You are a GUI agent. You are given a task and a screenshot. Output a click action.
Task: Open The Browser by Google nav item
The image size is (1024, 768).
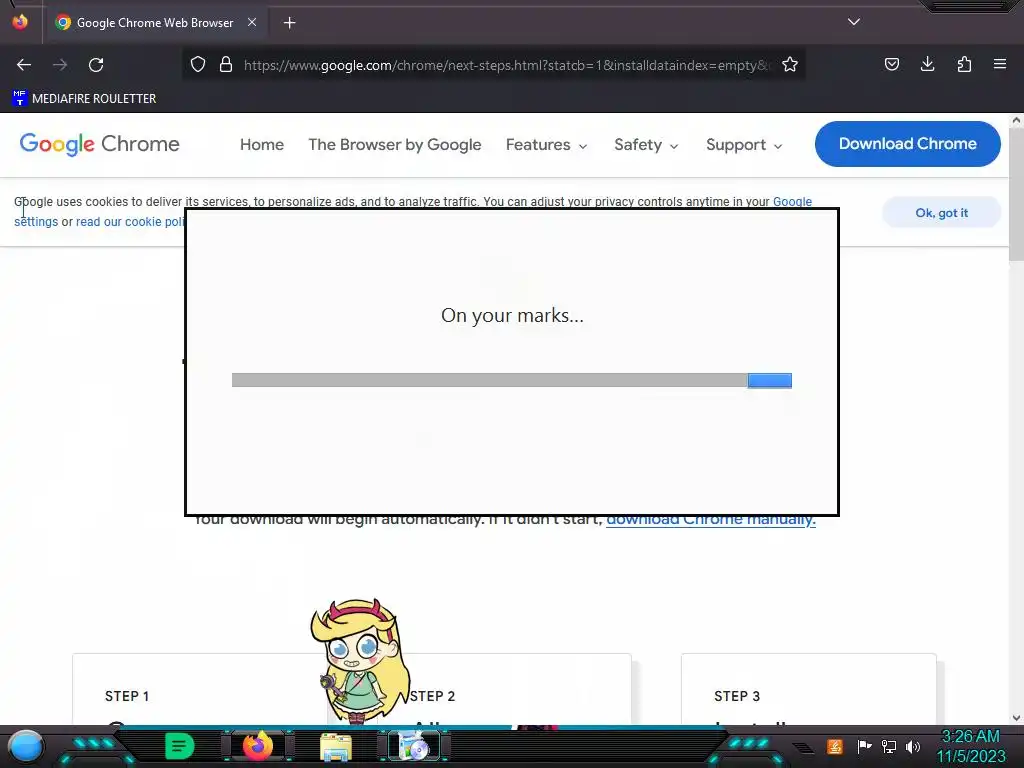[394, 144]
